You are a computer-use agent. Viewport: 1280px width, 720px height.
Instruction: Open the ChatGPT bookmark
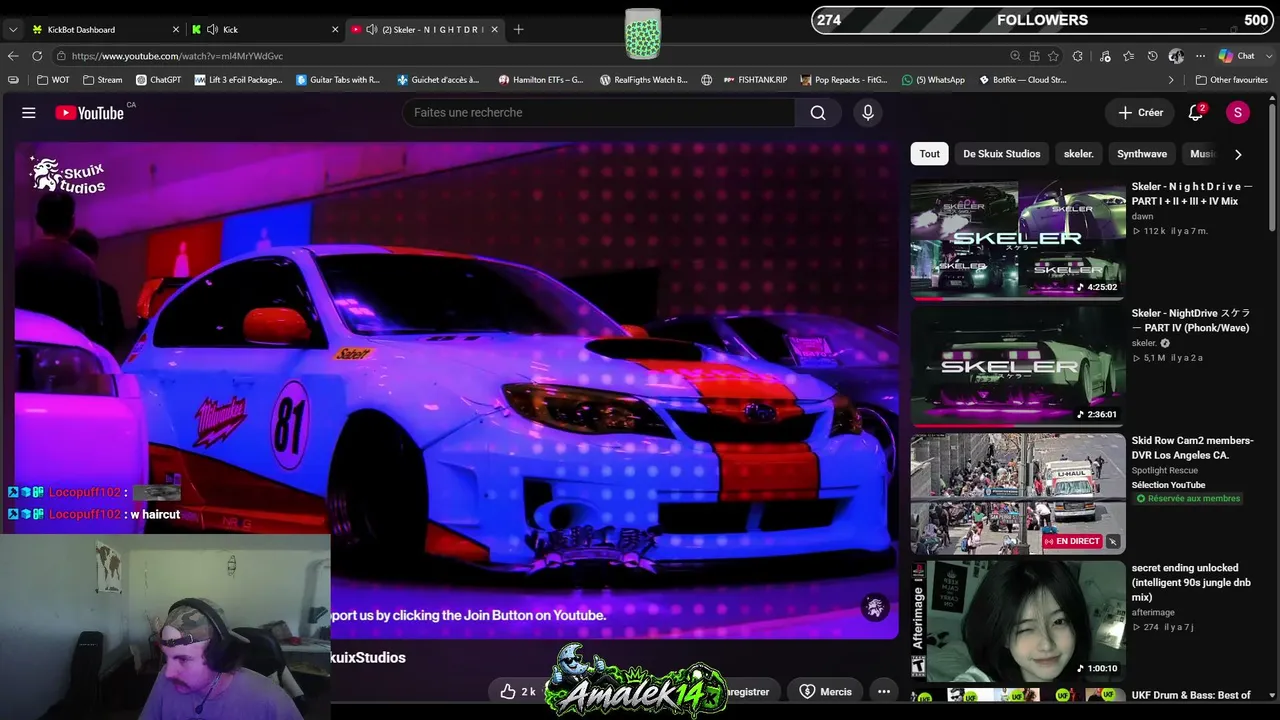coord(158,80)
